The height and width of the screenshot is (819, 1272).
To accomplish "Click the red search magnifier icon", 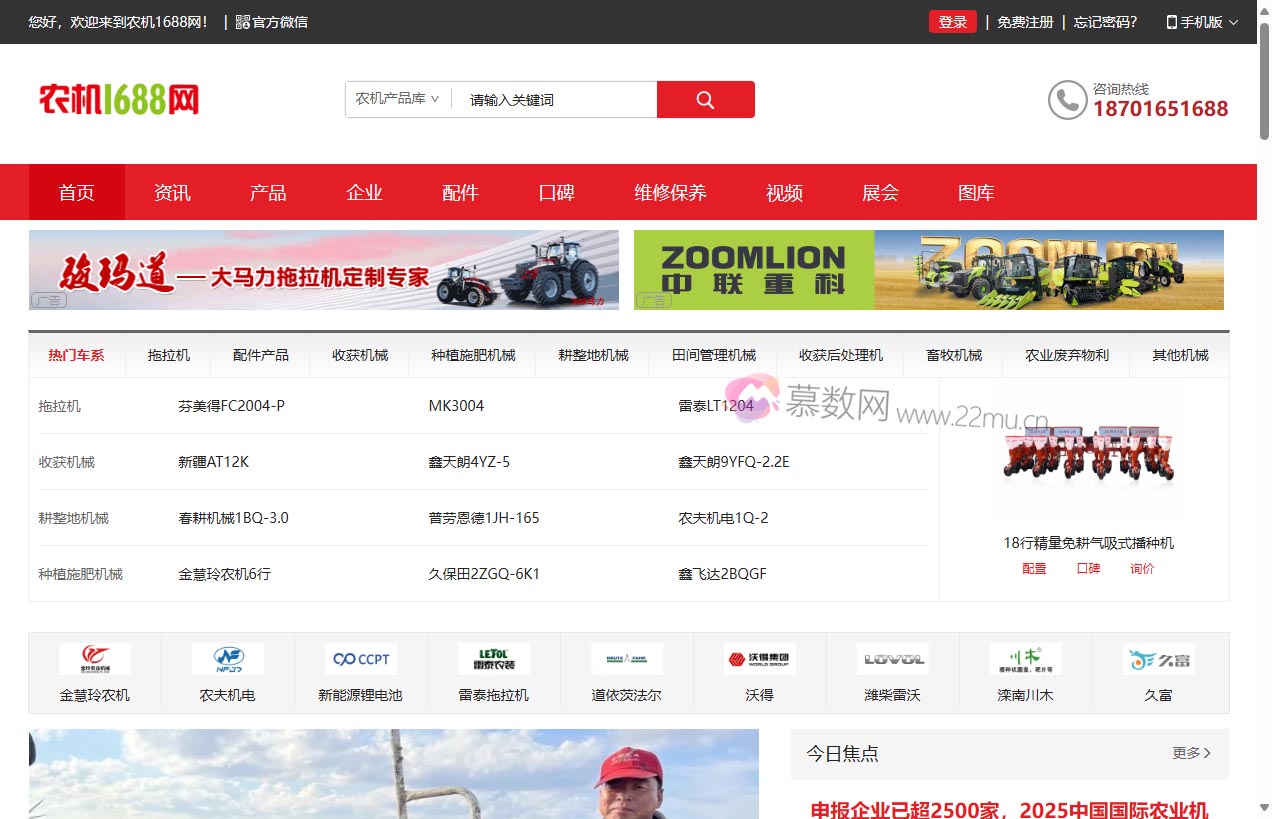I will [x=705, y=99].
